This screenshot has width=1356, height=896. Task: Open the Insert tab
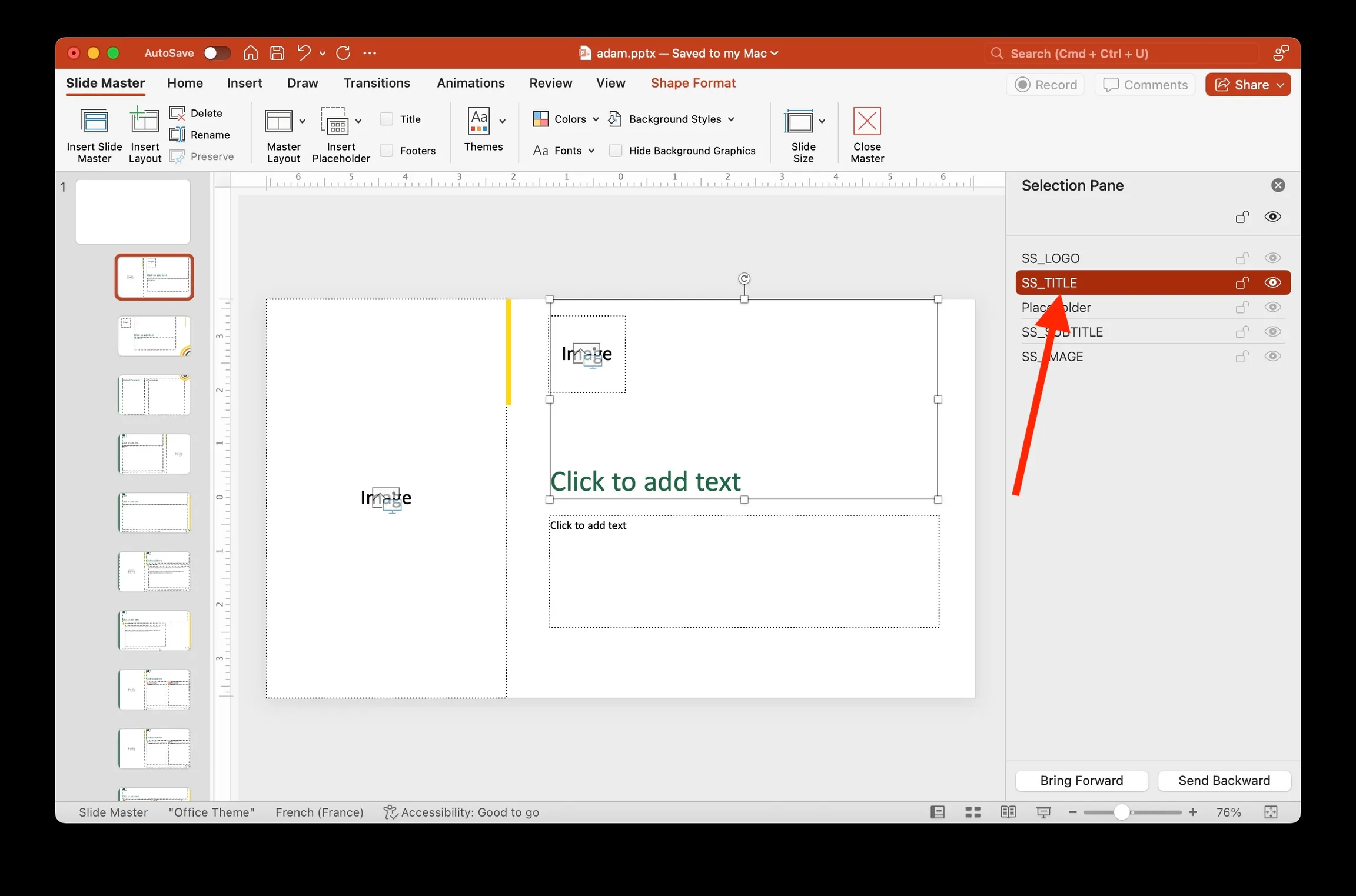244,83
